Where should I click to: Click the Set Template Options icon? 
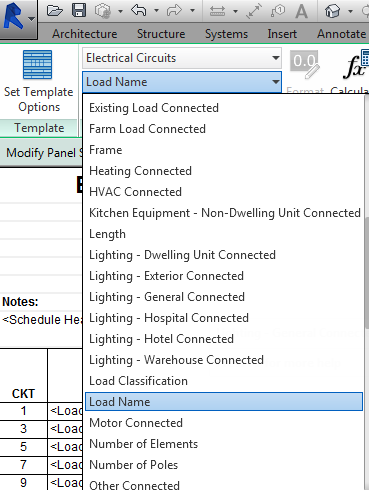coord(38,65)
